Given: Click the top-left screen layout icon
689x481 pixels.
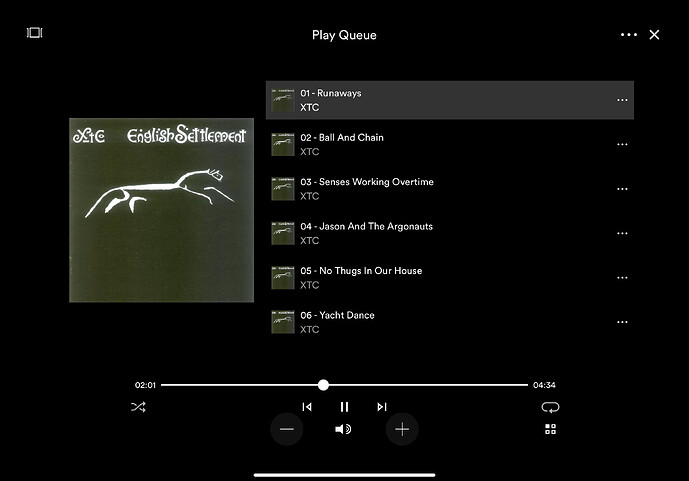Looking at the screenshot, I should pos(35,33).
